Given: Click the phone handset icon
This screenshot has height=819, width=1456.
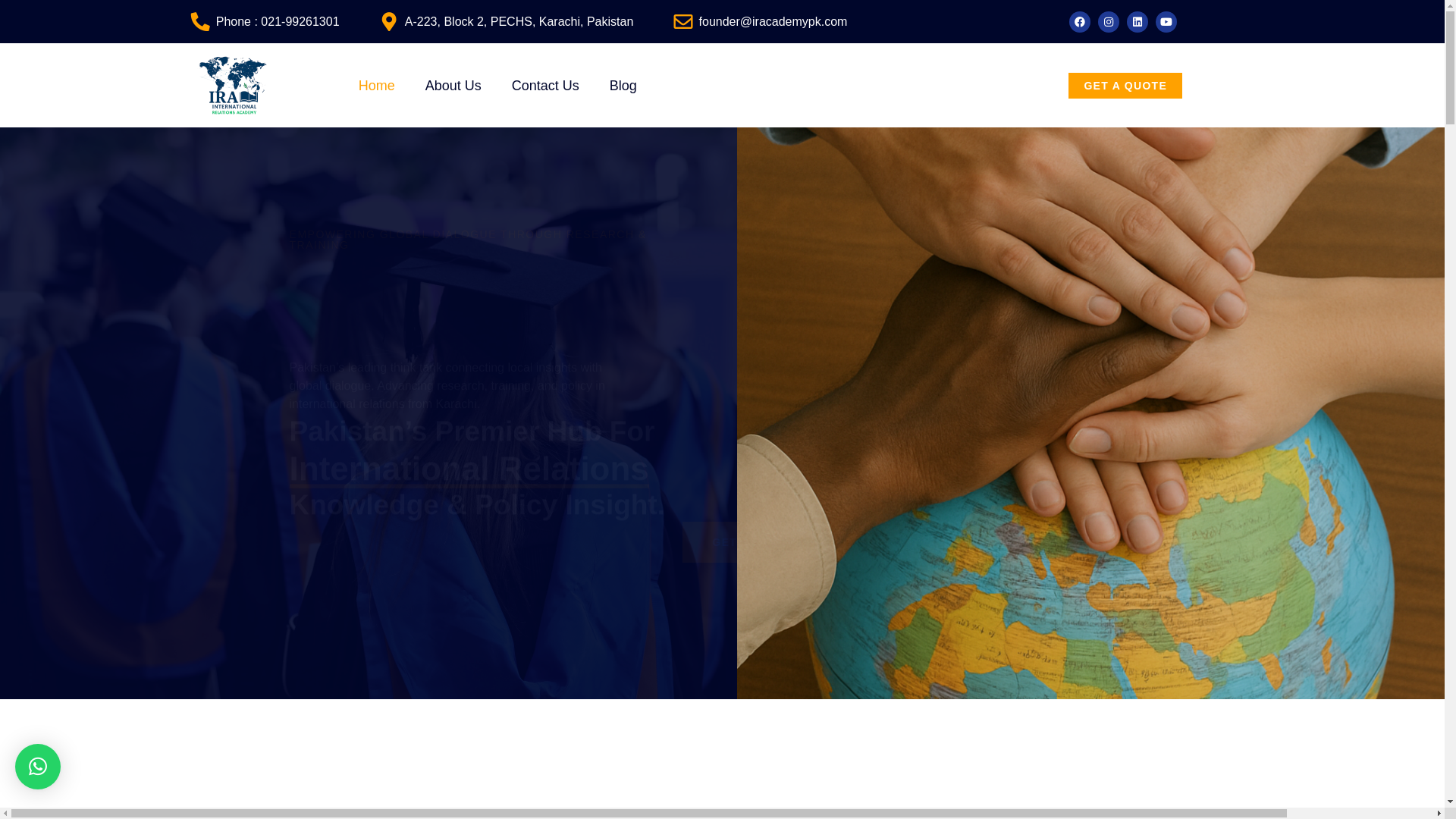Looking at the screenshot, I should point(200,21).
